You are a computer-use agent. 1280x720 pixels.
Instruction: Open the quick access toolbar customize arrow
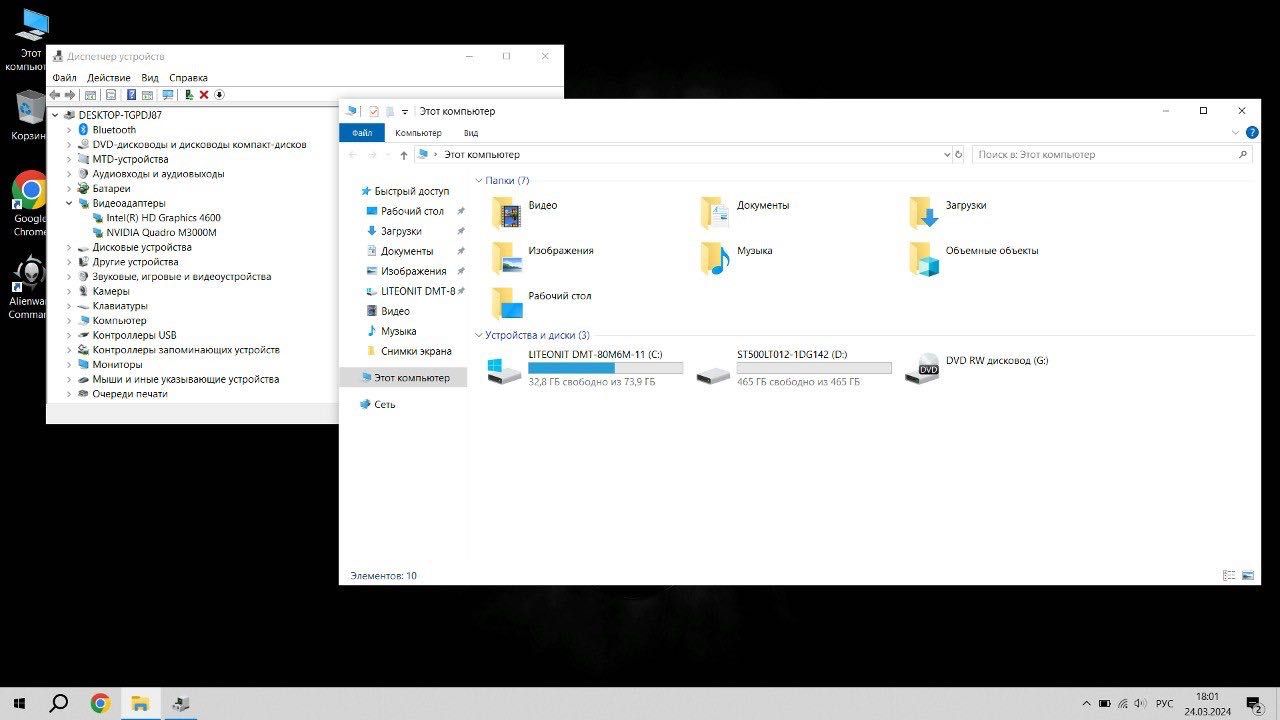point(405,112)
